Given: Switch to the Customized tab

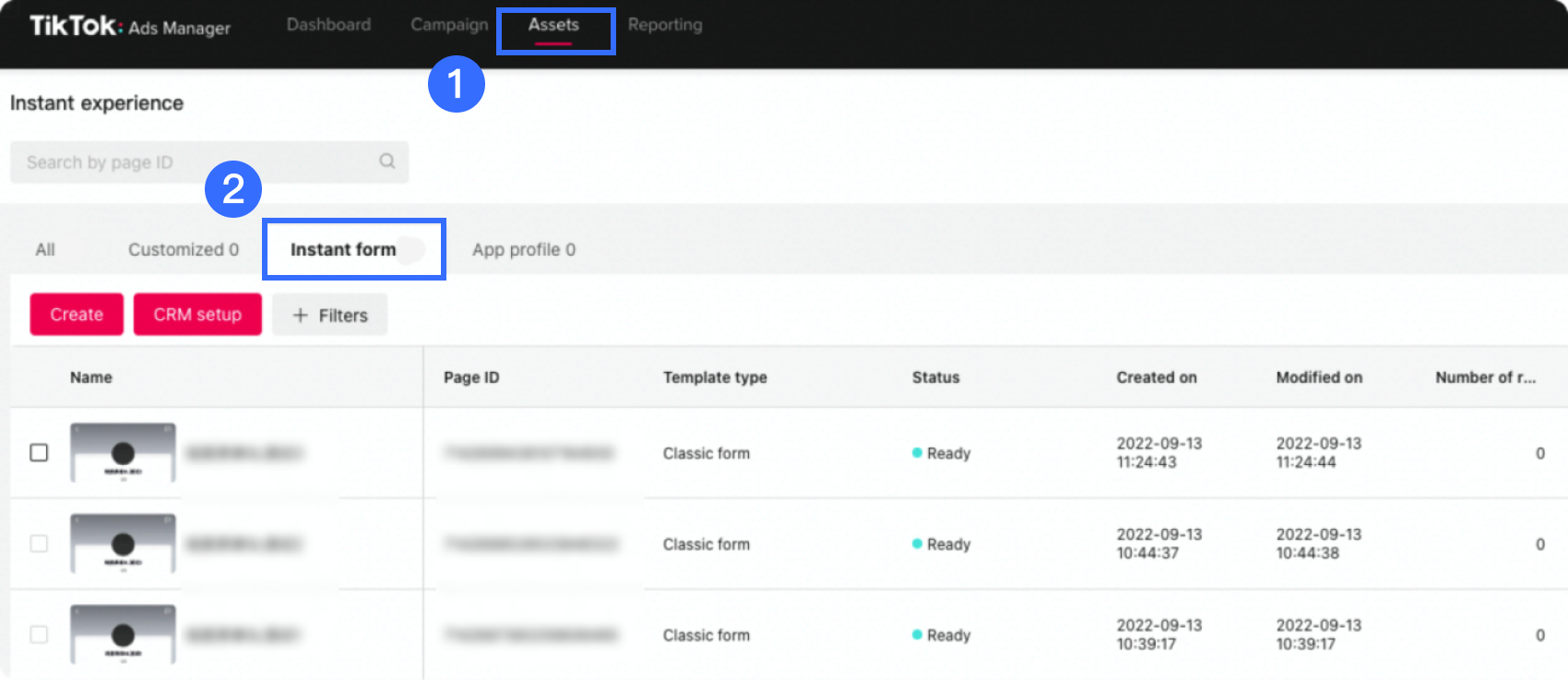Looking at the screenshot, I should (183, 250).
